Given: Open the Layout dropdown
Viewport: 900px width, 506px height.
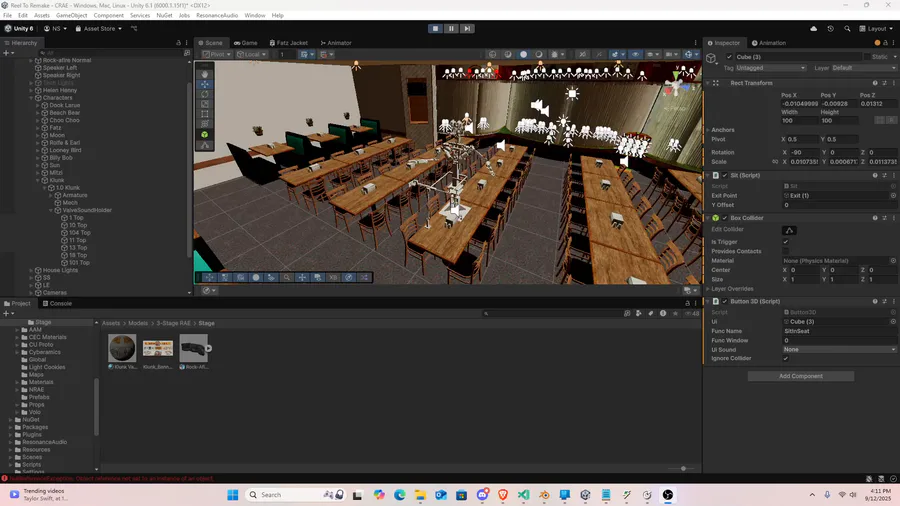Looking at the screenshot, I should (x=876, y=29).
